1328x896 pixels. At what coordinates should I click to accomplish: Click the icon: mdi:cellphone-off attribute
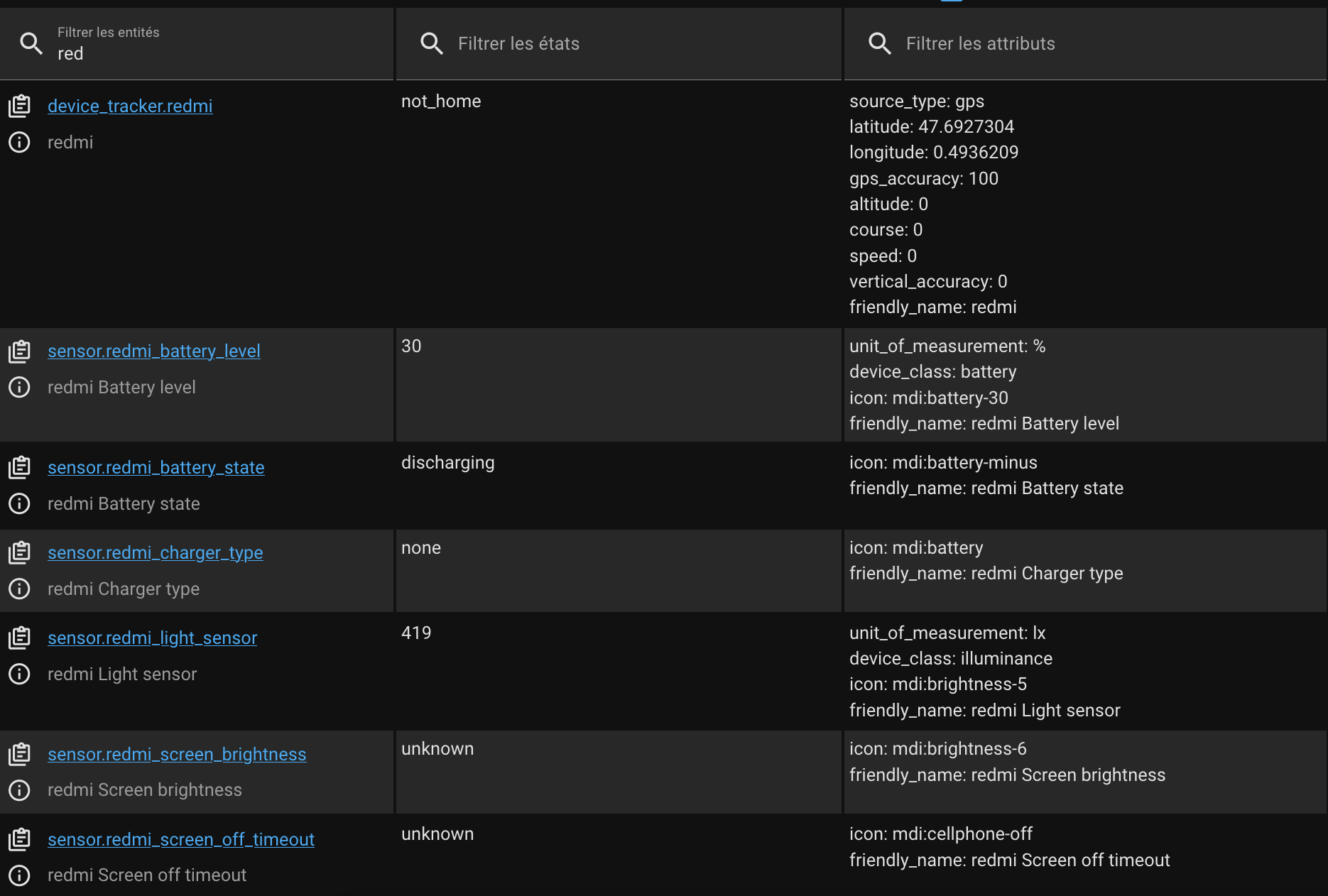pos(941,834)
